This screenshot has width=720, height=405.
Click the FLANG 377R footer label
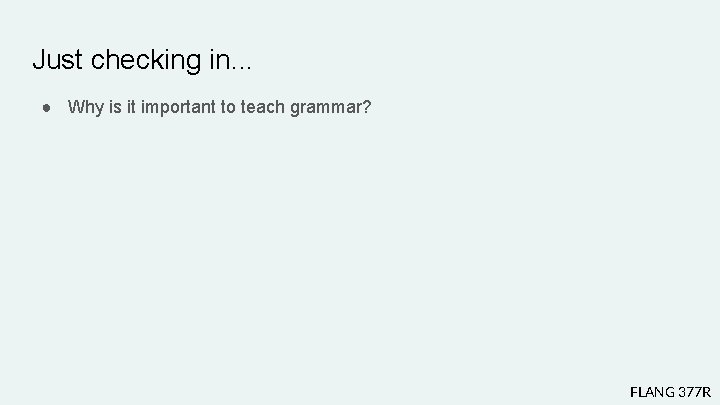[670, 392]
